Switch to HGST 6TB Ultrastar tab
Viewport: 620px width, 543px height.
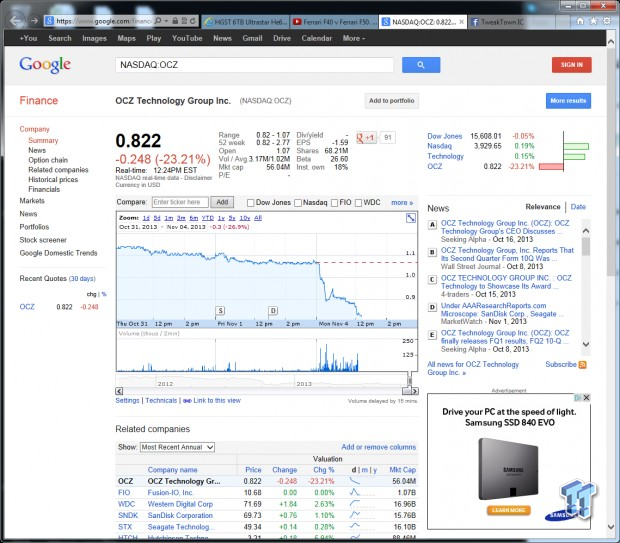click(246, 22)
